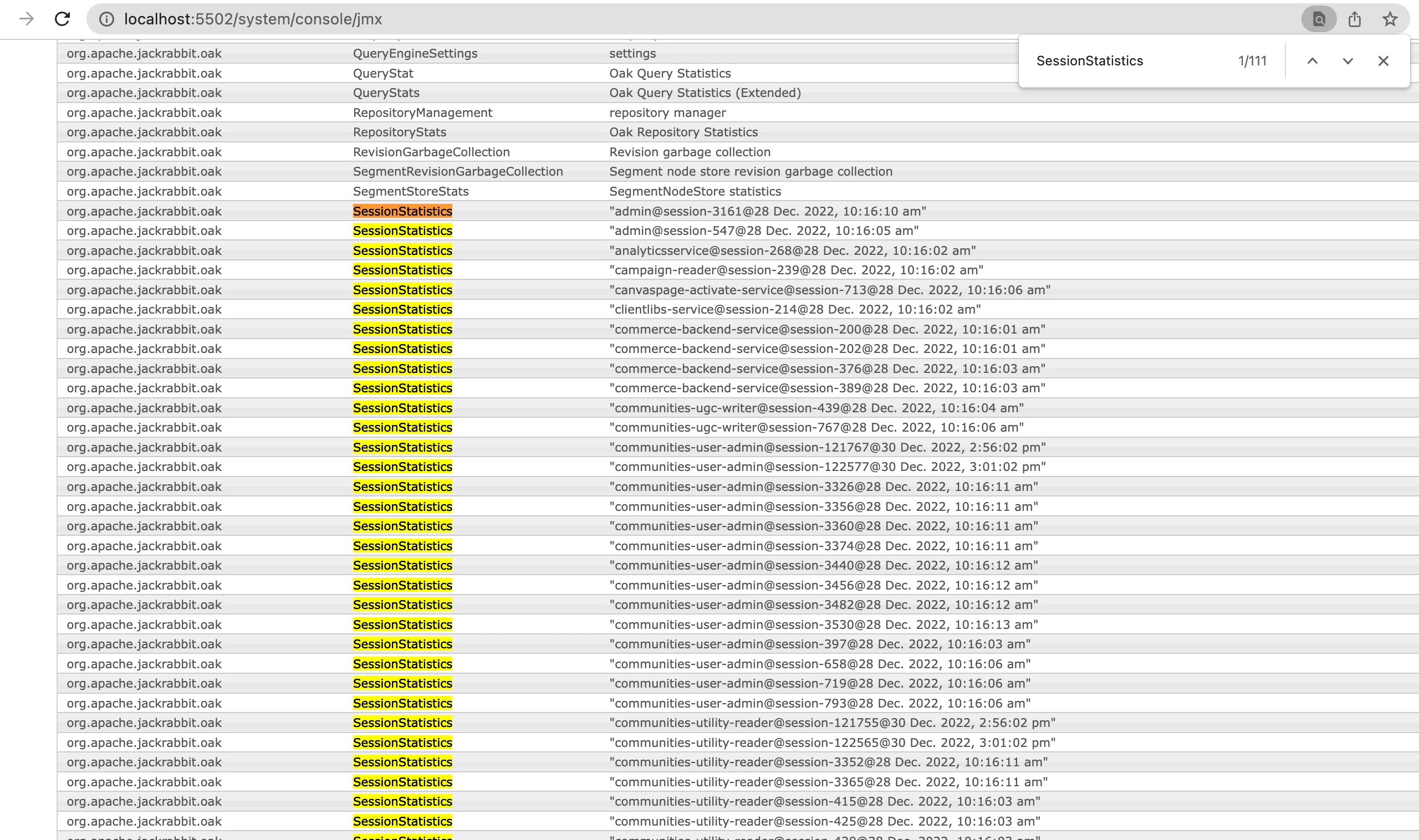Open the analyticsservice@session-268 session entry
The image size is (1419, 840).
pyautogui.click(x=792, y=251)
